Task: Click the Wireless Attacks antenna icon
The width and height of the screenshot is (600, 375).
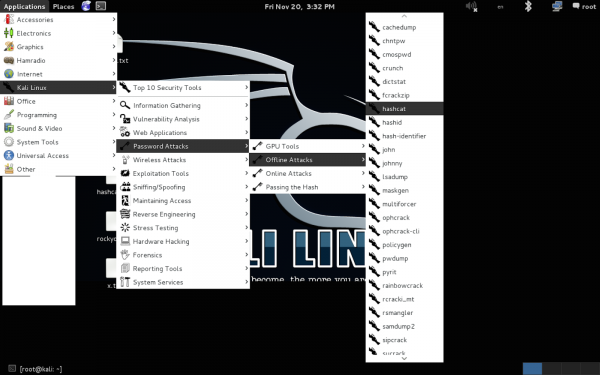Action: point(125,160)
